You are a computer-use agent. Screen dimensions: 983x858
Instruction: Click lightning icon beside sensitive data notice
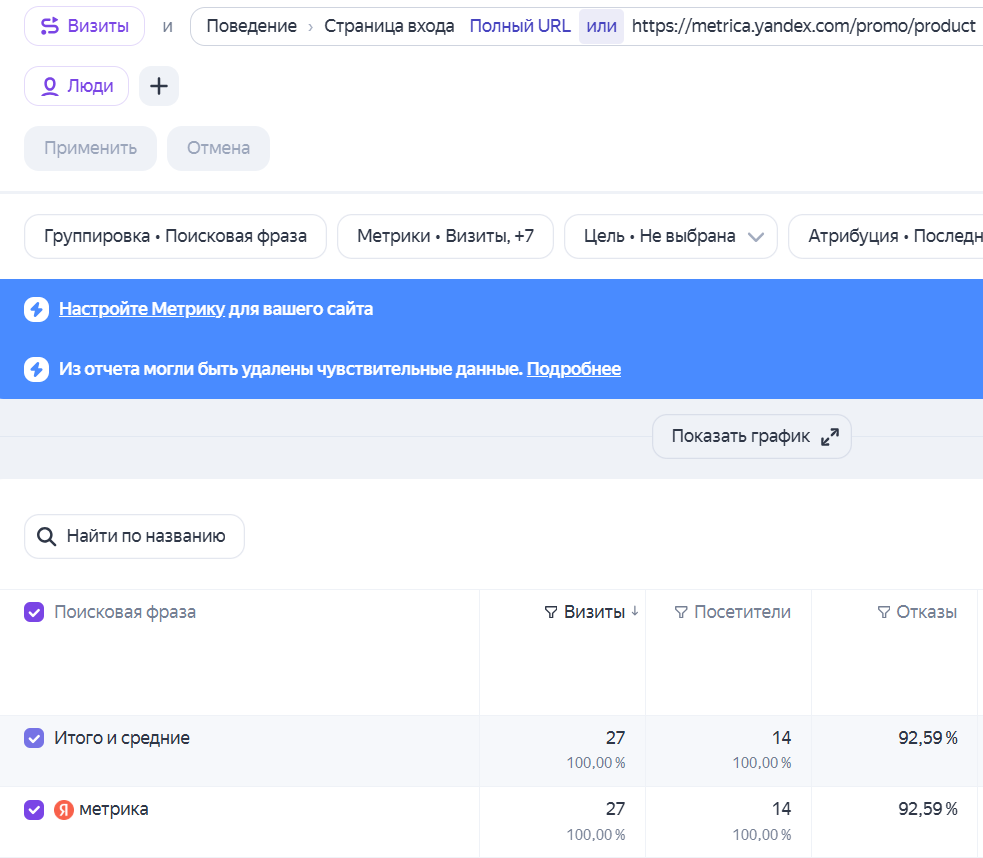point(36,369)
